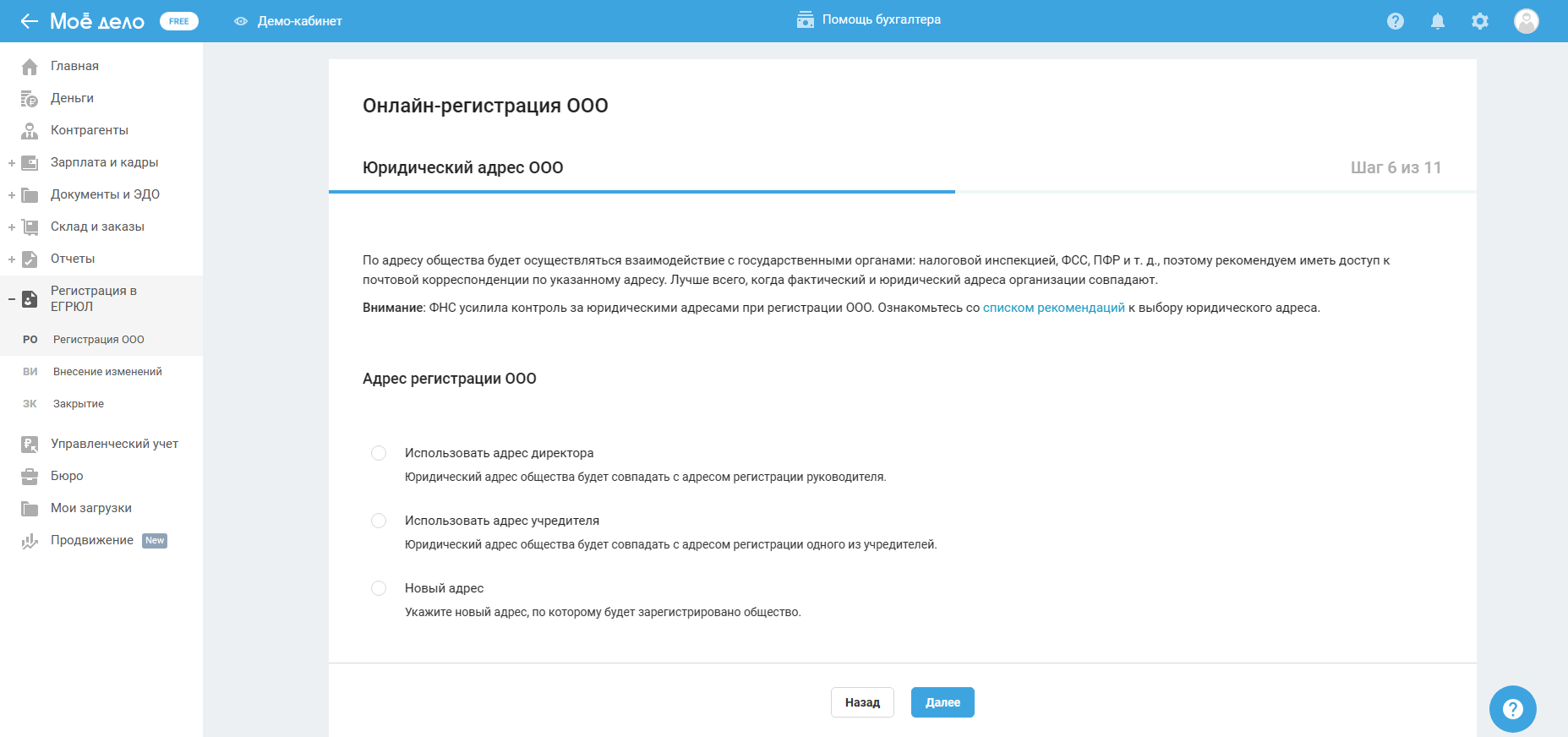
Task: Expand the Документы и ЭДО section
Action: (x=12, y=195)
